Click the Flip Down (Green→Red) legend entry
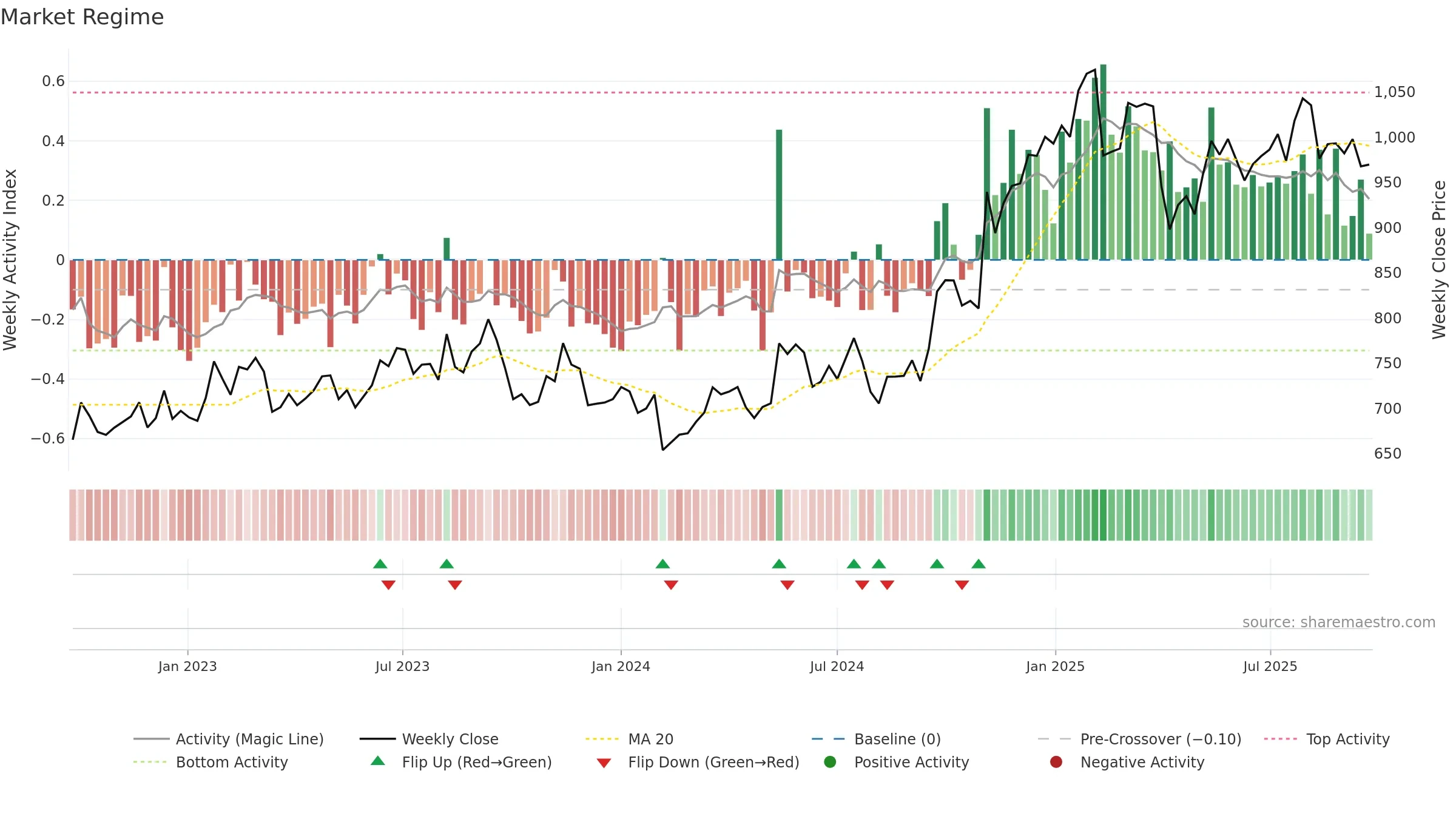The image size is (1456, 819). click(698, 762)
